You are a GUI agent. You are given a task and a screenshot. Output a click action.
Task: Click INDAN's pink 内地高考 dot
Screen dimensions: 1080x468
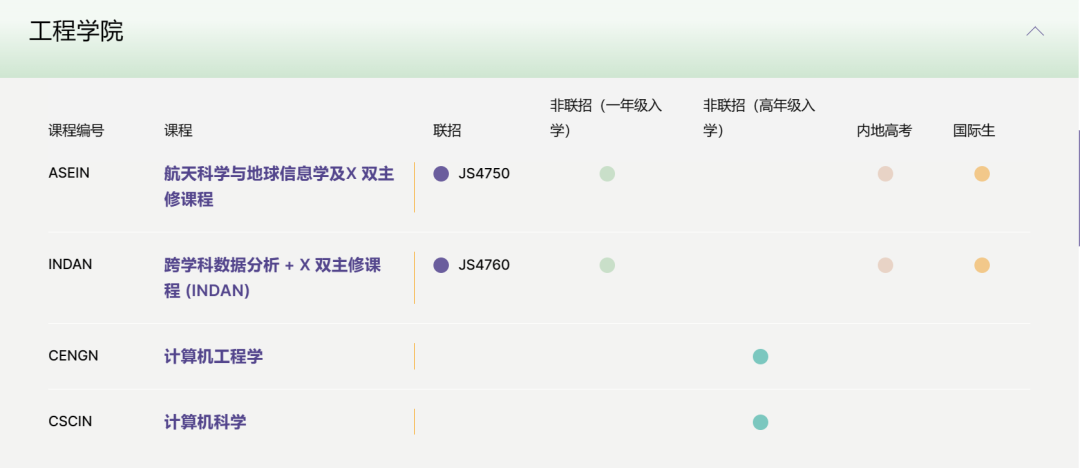(x=885, y=265)
